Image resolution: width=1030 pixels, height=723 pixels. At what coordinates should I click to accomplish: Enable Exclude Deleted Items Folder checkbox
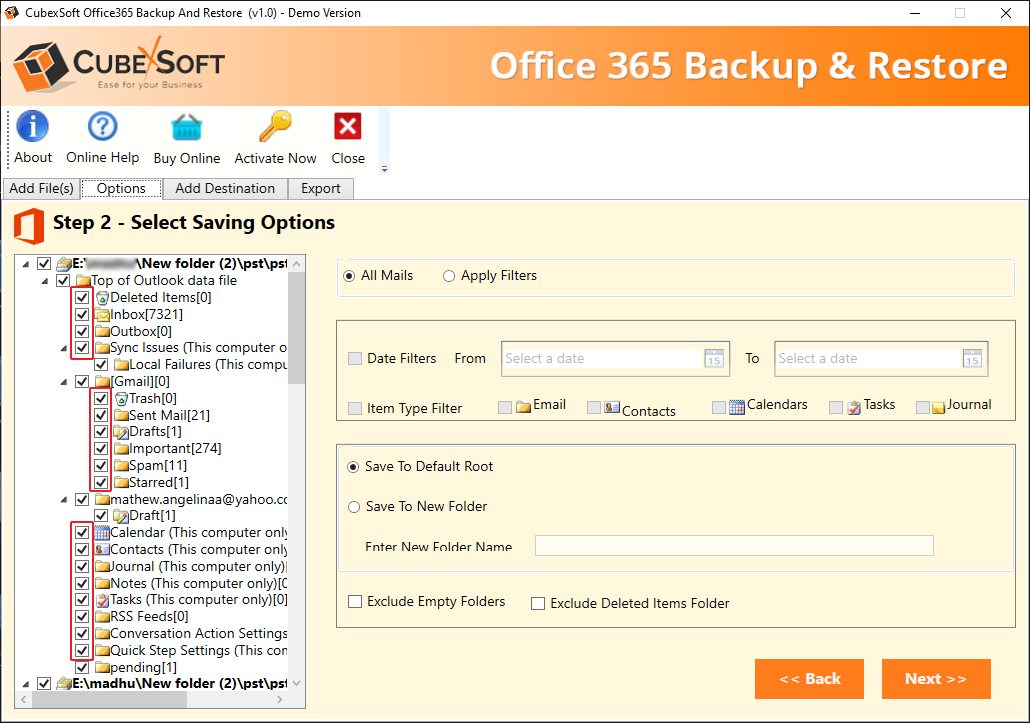click(x=538, y=603)
